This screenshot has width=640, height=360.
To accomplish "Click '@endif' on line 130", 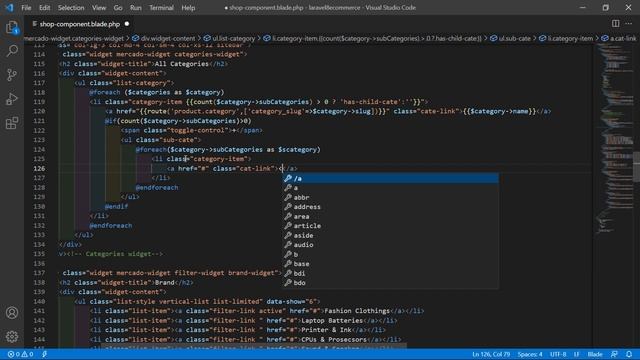I will 116,207.
